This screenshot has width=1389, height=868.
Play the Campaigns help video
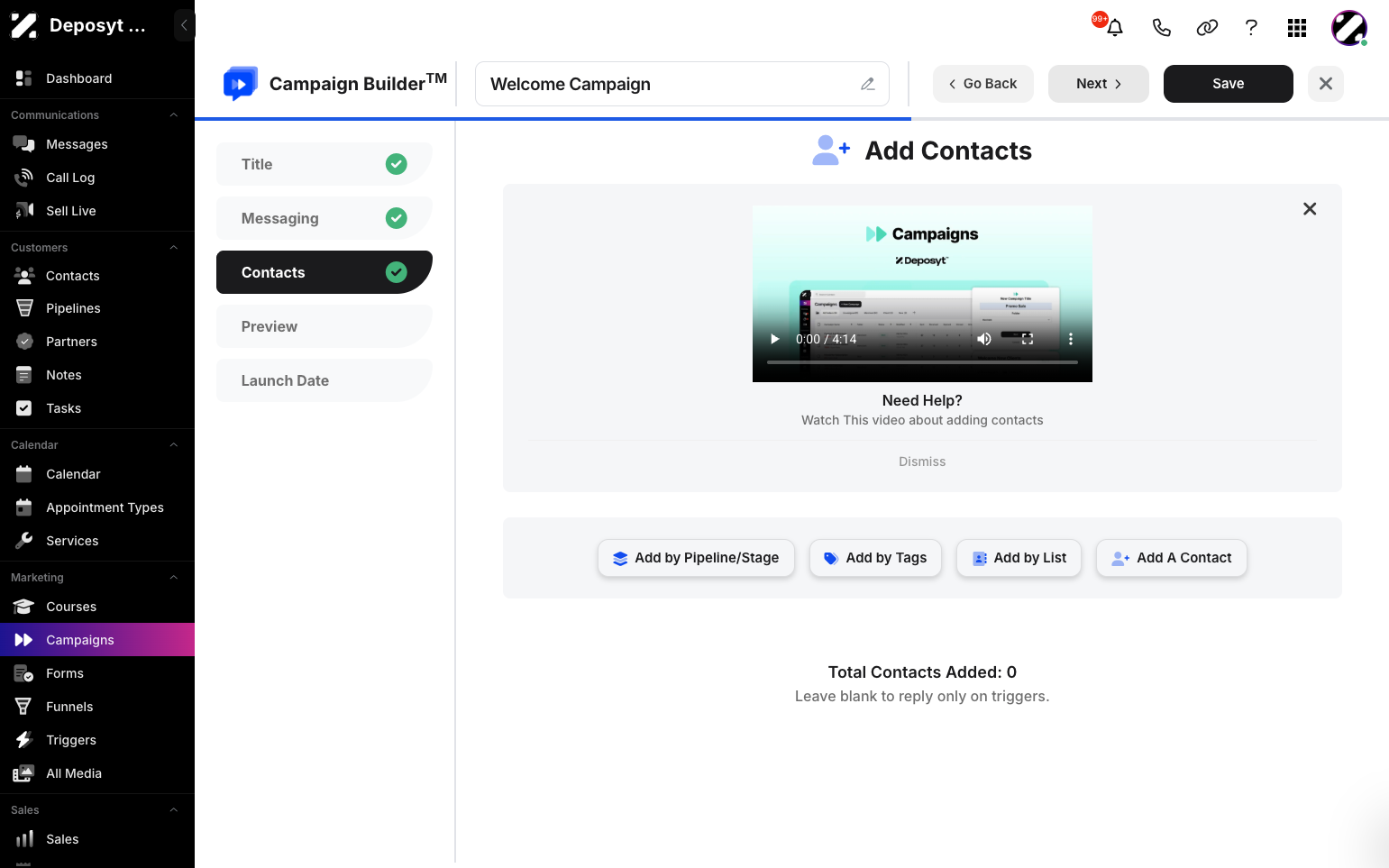pos(774,339)
